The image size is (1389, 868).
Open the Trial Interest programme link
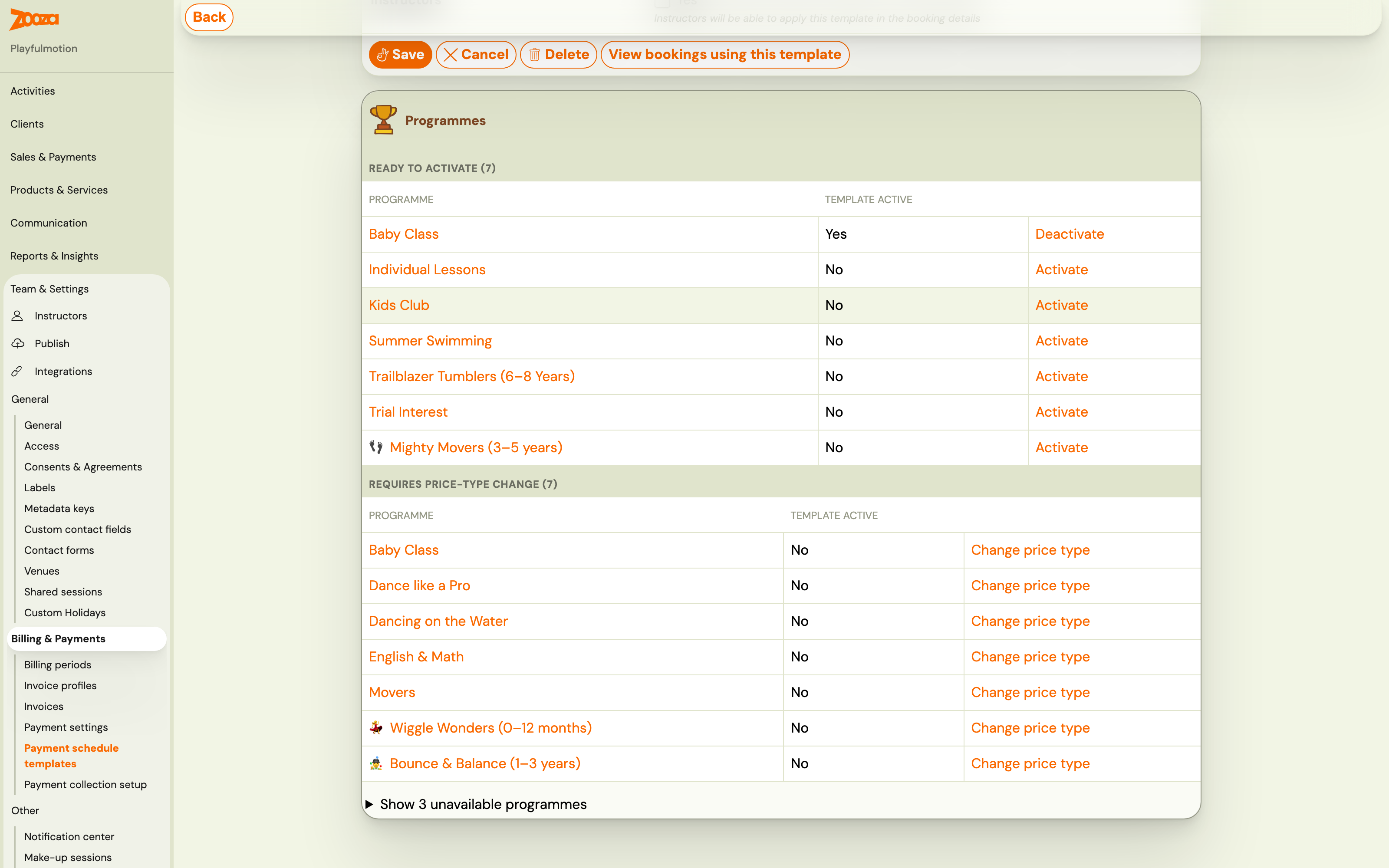408,411
